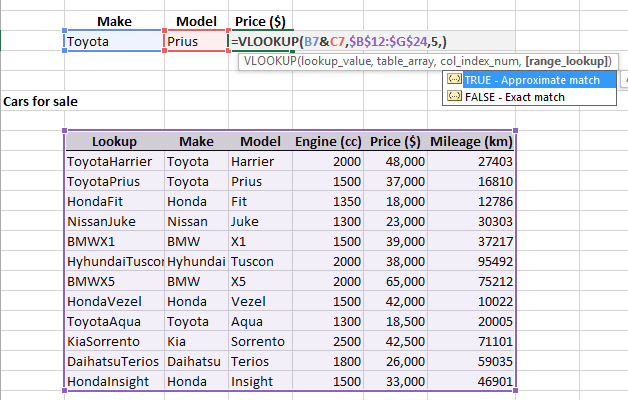Click icon beside TRUE autocomplete entry
Viewport: 628px width, 400px height.
pos(454,79)
